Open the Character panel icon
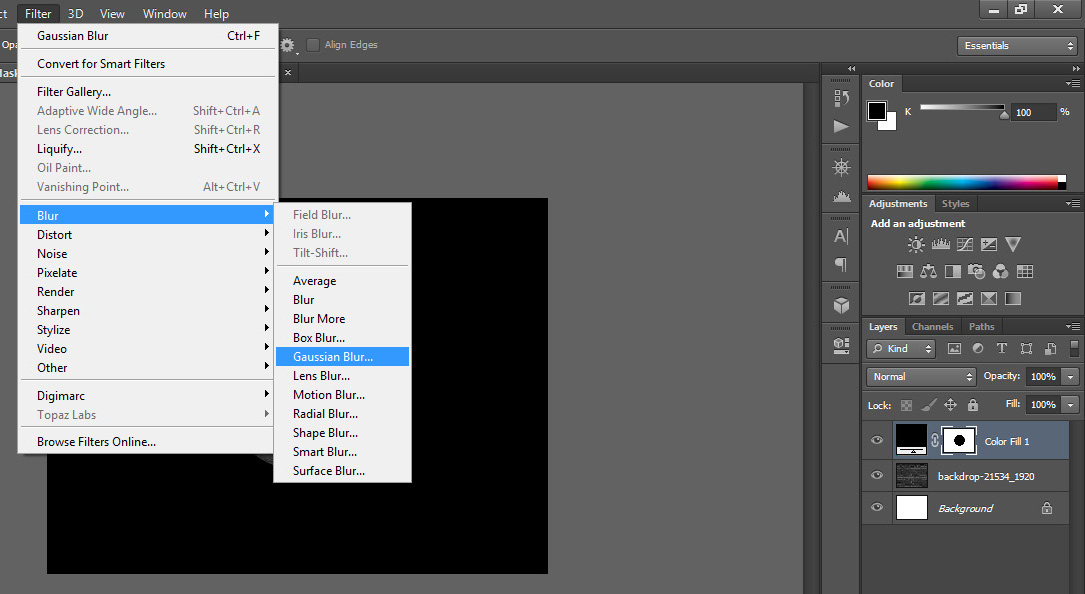 pyautogui.click(x=841, y=236)
